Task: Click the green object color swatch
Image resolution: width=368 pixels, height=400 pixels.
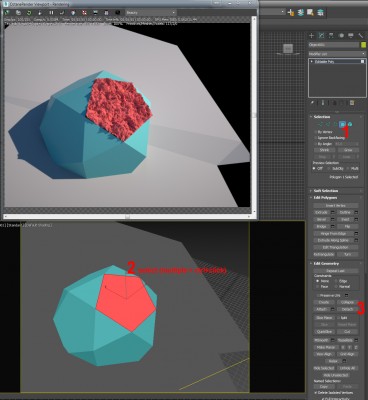Action: click(x=363, y=45)
